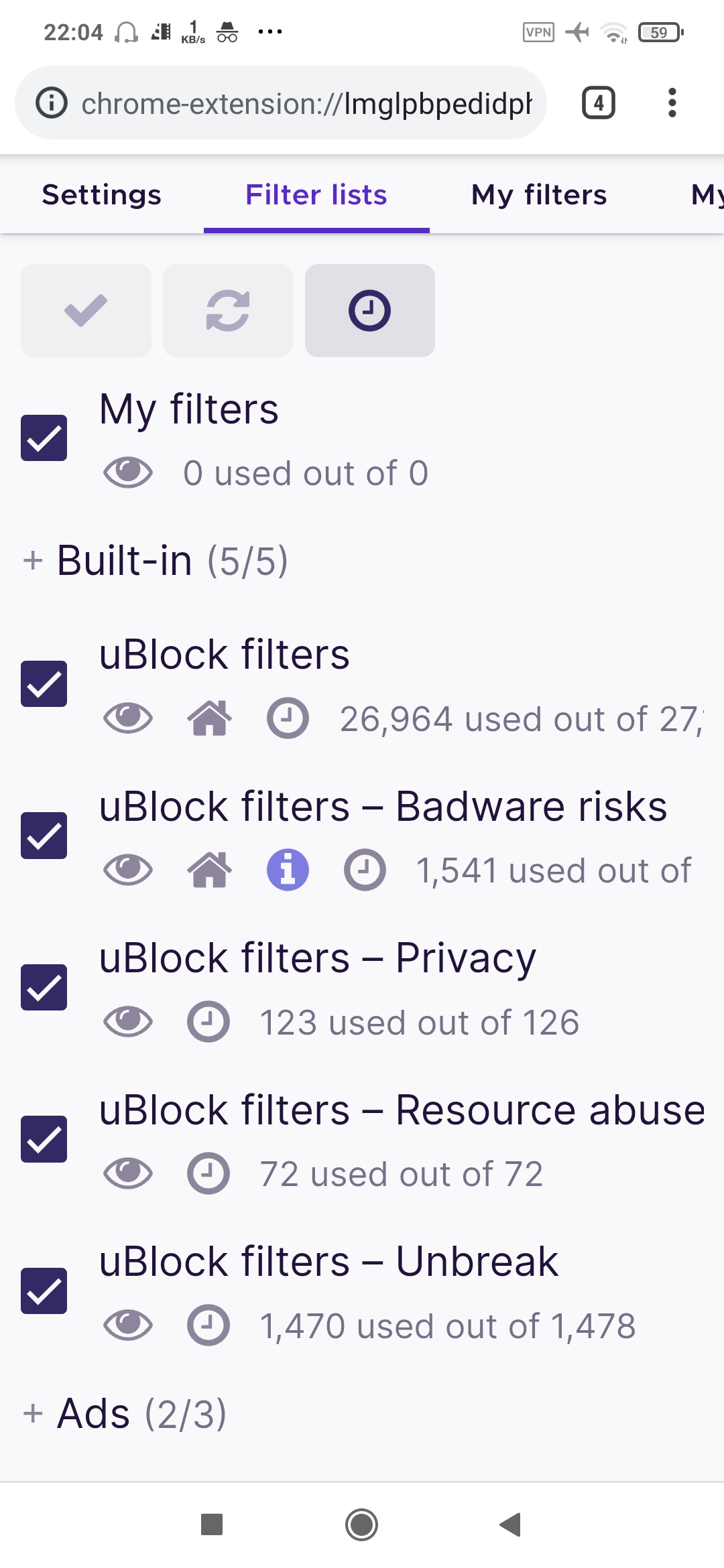Click the purge caches clock icon in toolbar
Image resolution: width=724 pixels, height=1568 pixels.
[369, 310]
